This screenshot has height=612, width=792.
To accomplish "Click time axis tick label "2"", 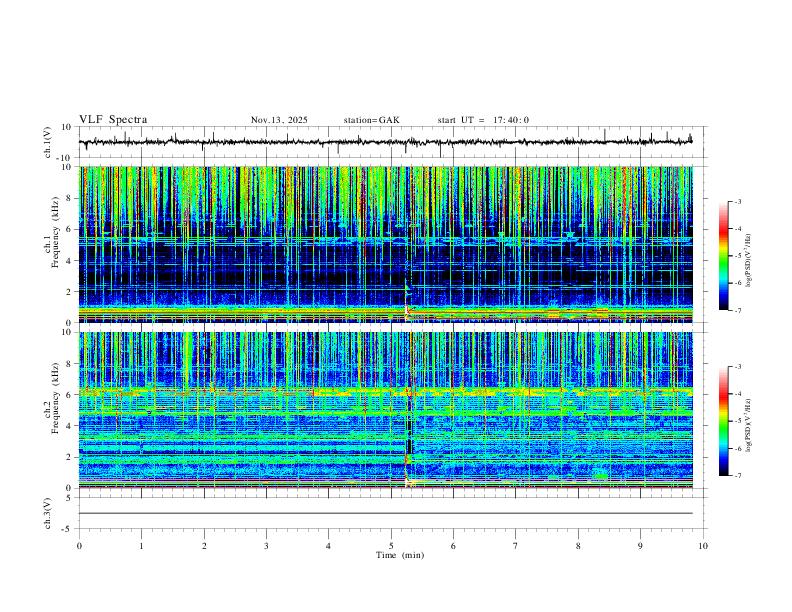I will pos(204,546).
